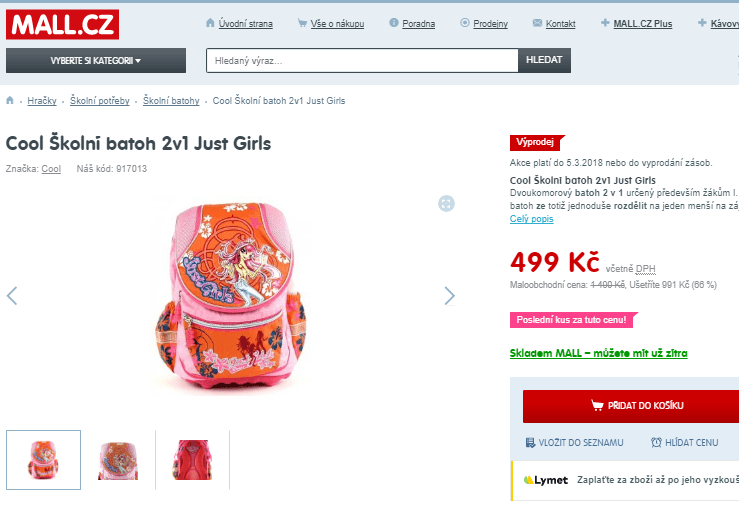This screenshot has width=739, height=519.
Task: Show previous product image arrow
Action: tap(12, 296)
